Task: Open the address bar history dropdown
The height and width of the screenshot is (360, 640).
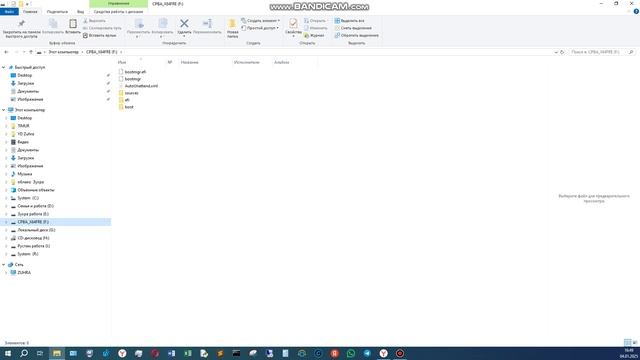Action: (556, 52)
